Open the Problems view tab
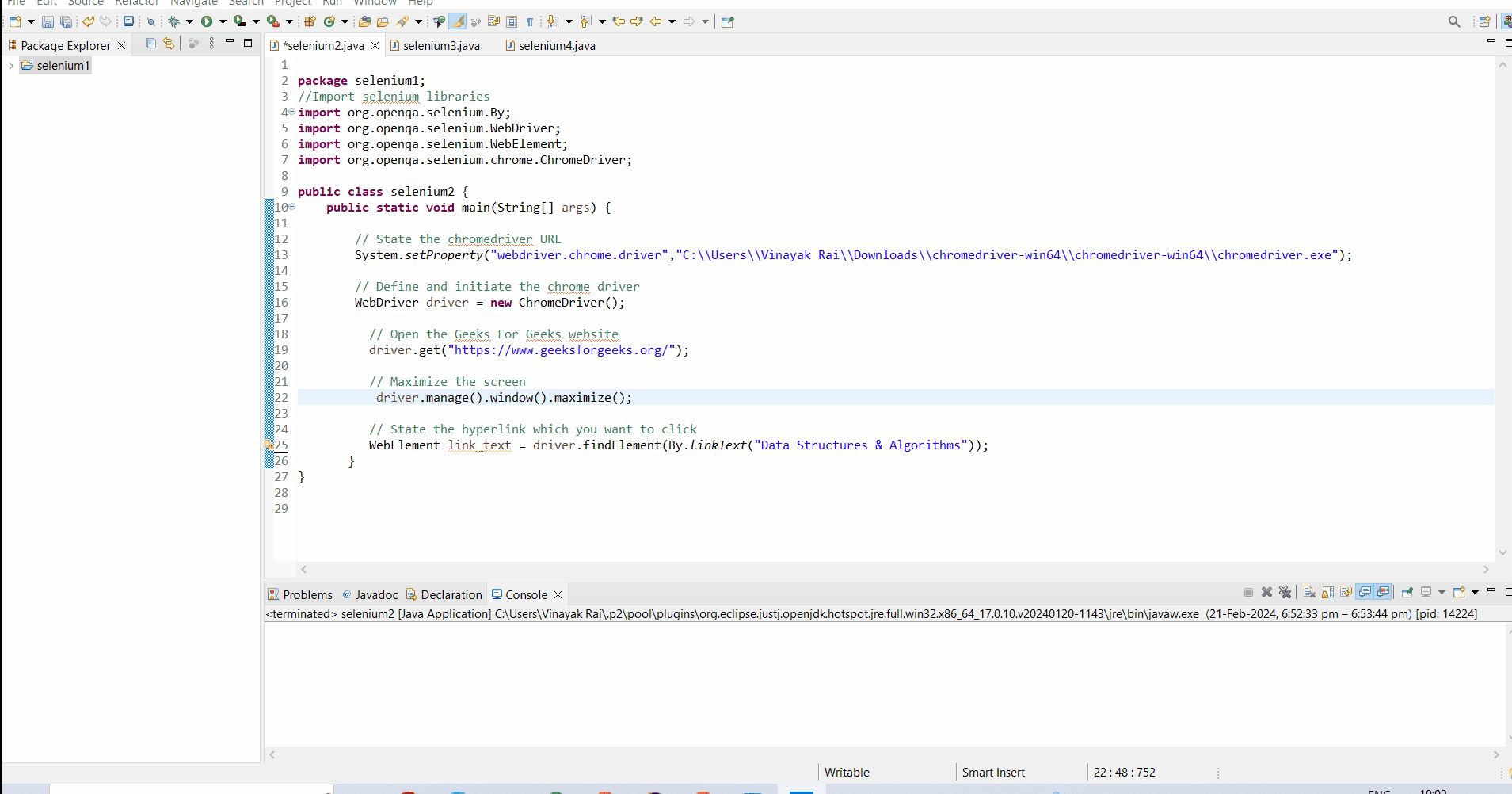1512x794 pixels. click(x=307, y=595)
